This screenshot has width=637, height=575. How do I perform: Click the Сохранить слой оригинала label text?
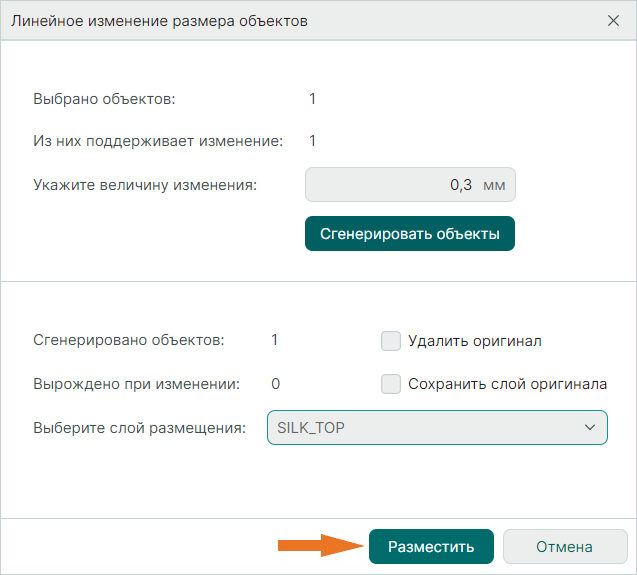[x=507, y=384]
